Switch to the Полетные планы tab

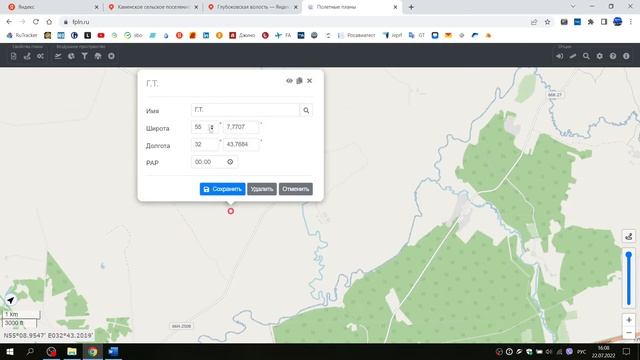(352, 7)
